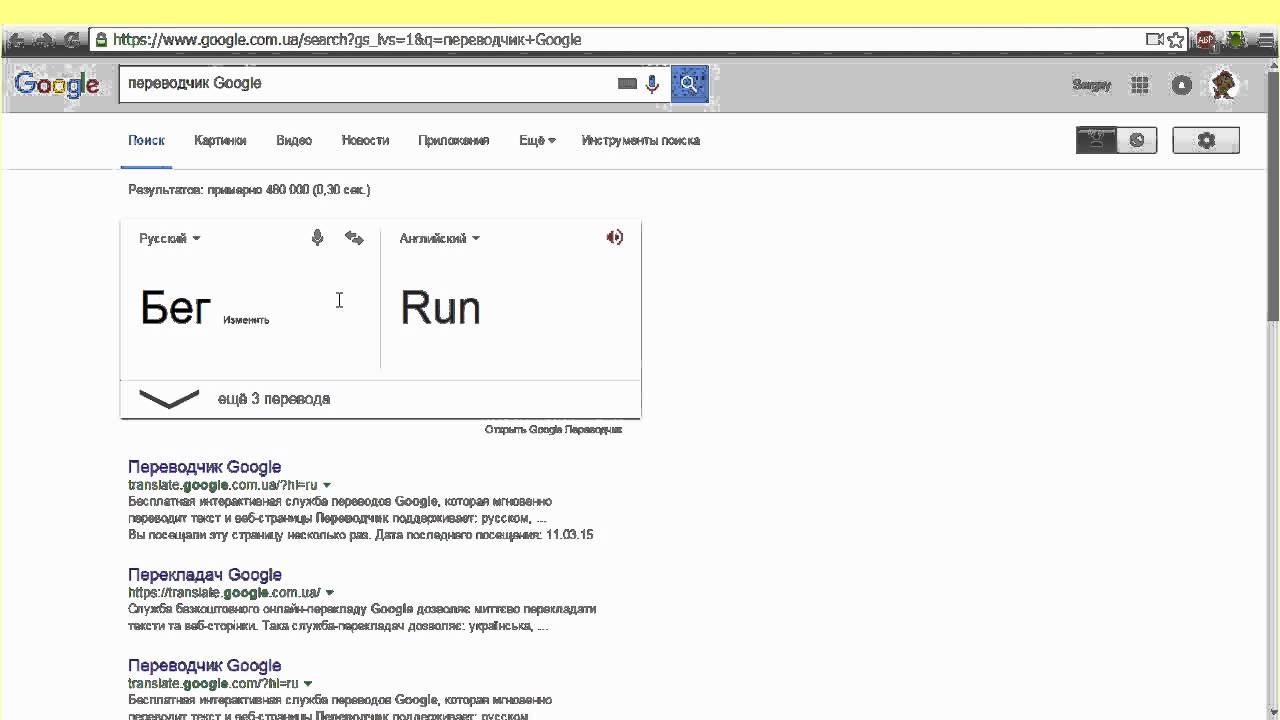The image size is (1280, 720).
Task: Start voice search with microphone icon
Action: (652, 84)
